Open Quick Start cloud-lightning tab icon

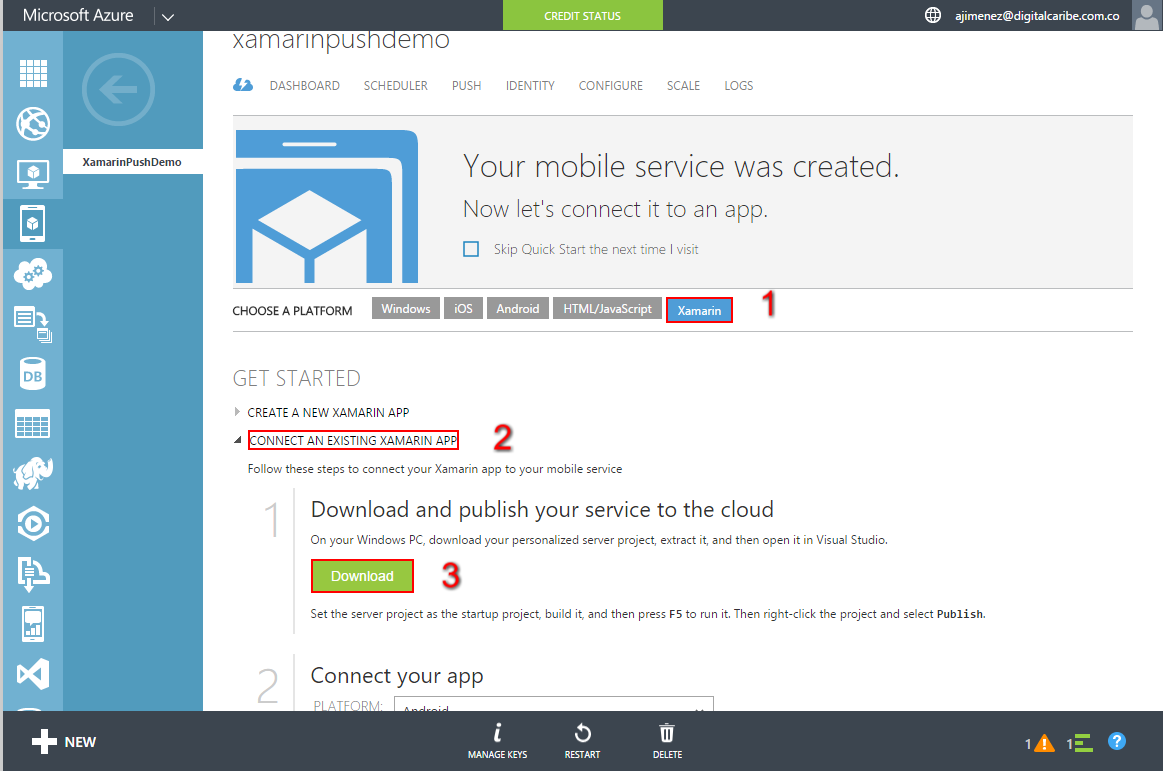pyautogui.click(x=243, y=85)
